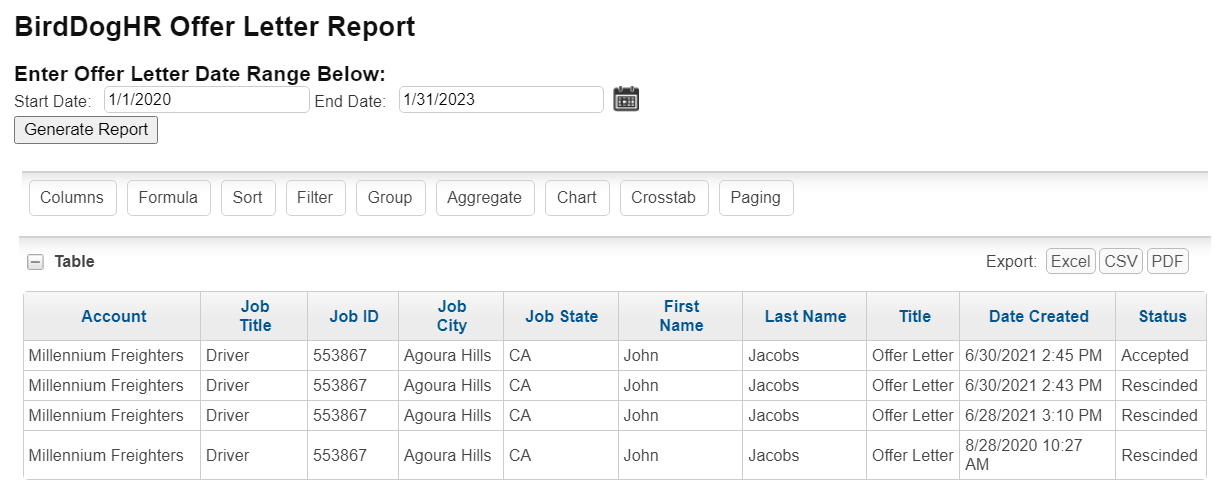Click into the Start Date field

[207, 100]
